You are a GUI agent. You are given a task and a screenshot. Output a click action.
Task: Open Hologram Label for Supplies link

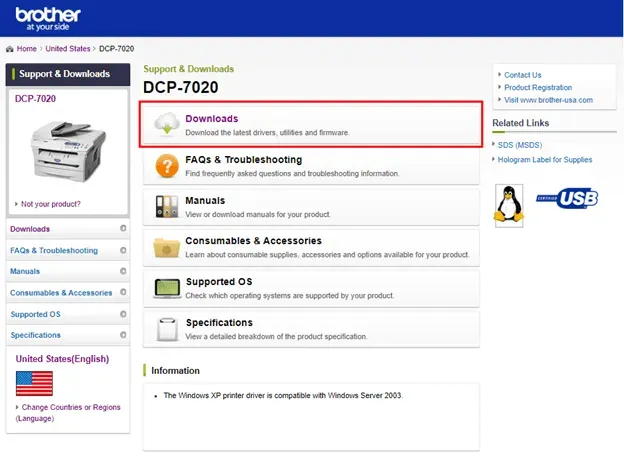tap(545, 160)
